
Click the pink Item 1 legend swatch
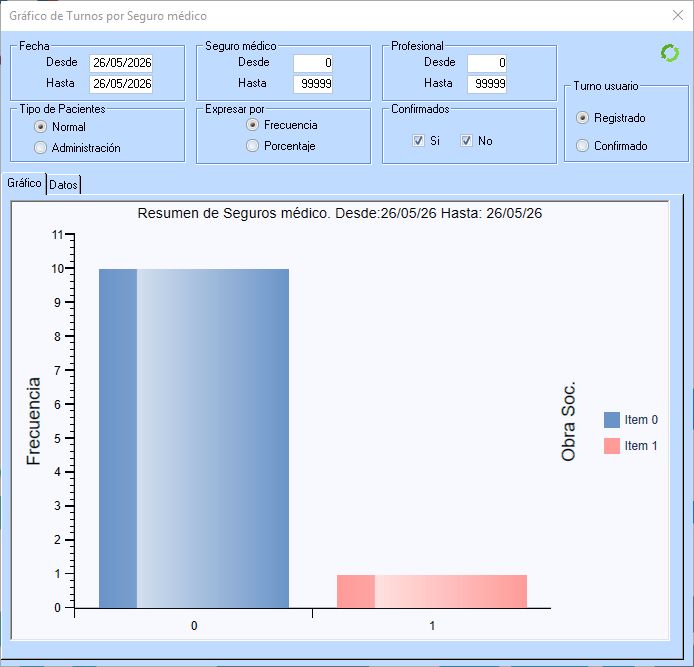coord(612,446)
